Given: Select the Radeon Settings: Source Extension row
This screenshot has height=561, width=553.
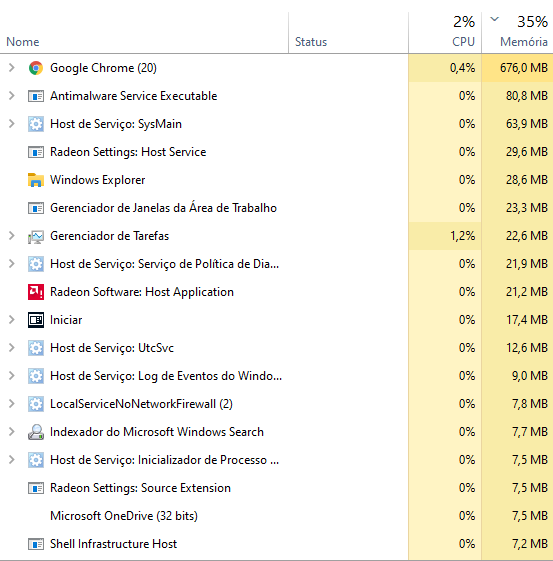Looking at the screenshot, I should pos(276,488).
